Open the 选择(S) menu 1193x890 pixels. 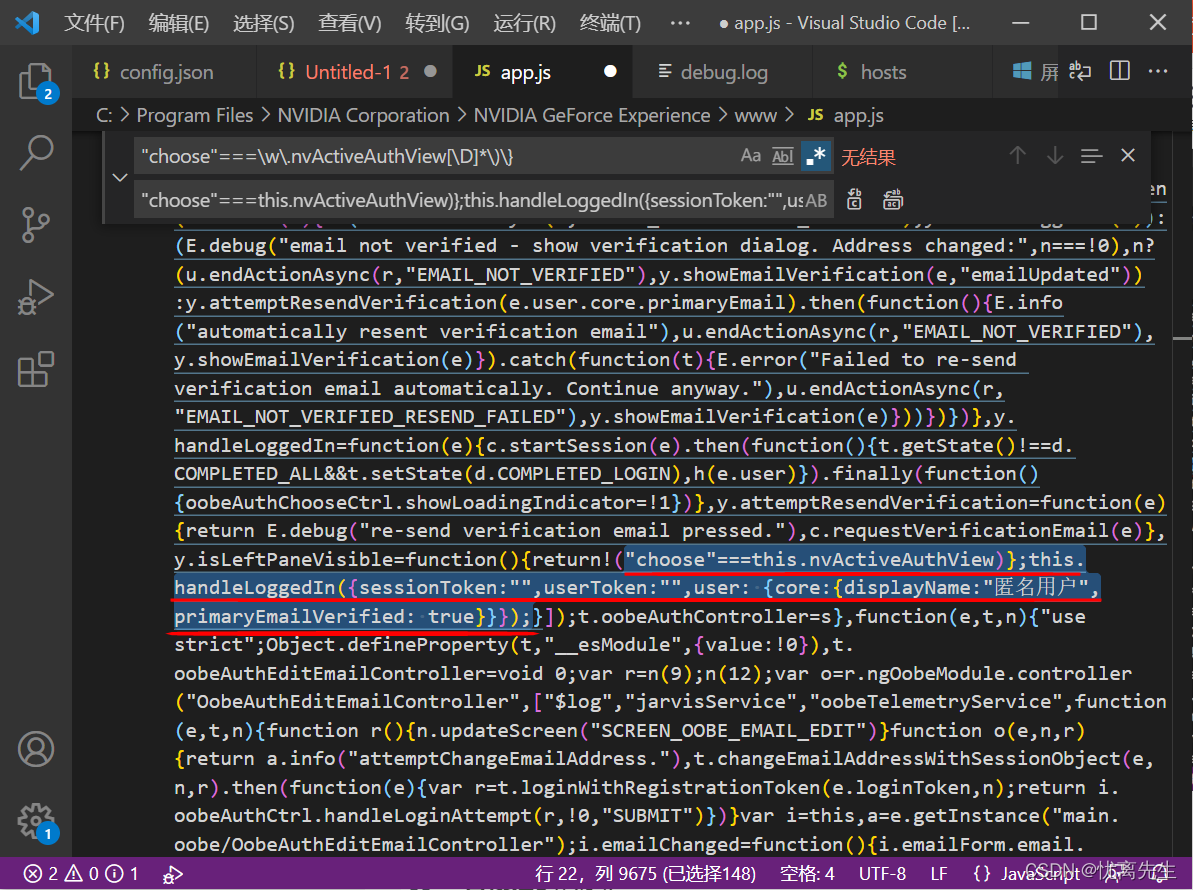click(263, 23)
